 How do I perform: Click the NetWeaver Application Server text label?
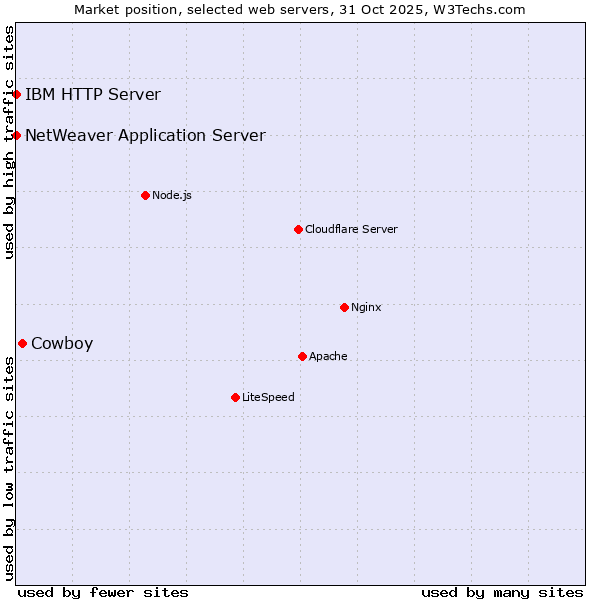pyautogui.click(x=145, y=135)
